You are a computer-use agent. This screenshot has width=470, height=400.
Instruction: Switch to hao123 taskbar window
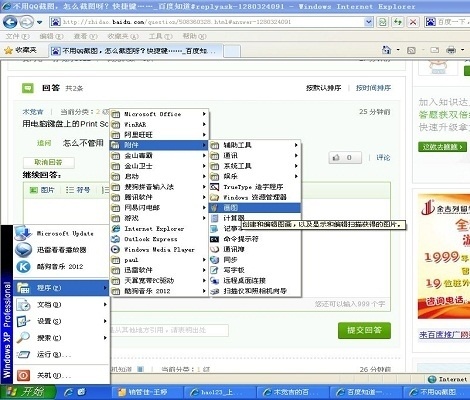click(219, 392)
